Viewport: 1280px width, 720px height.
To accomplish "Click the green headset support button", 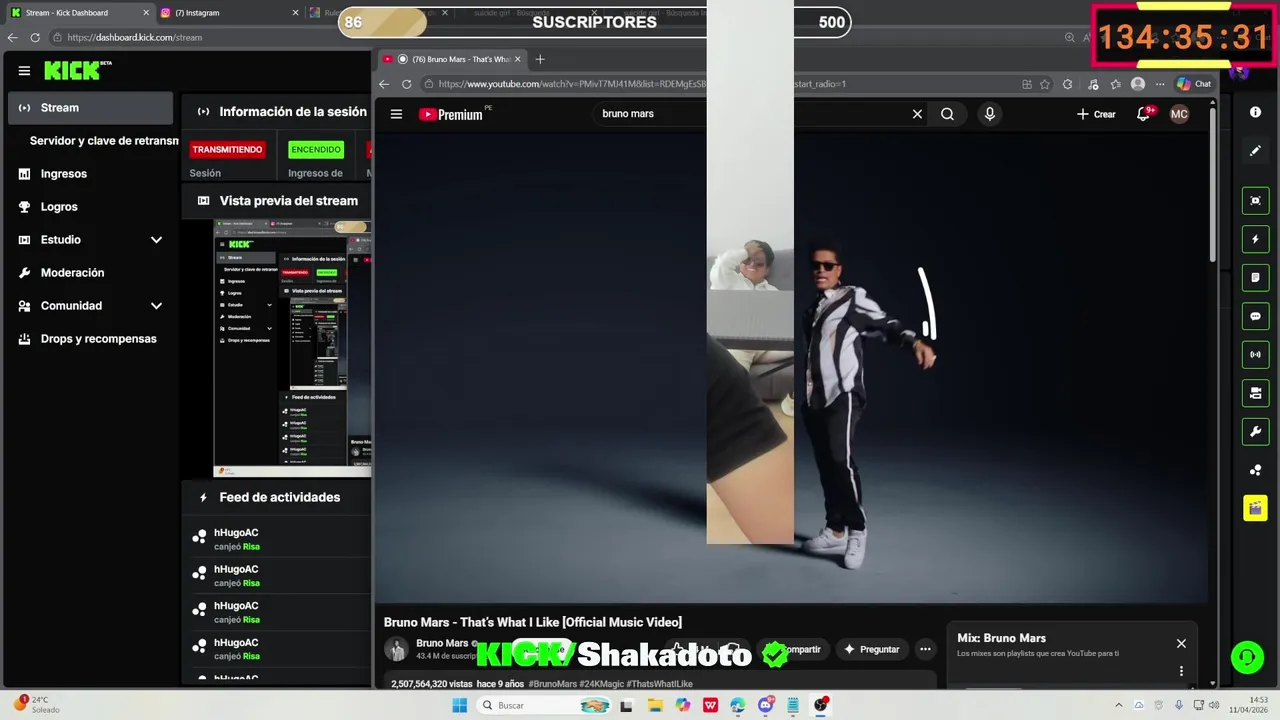I will 1246,657.
